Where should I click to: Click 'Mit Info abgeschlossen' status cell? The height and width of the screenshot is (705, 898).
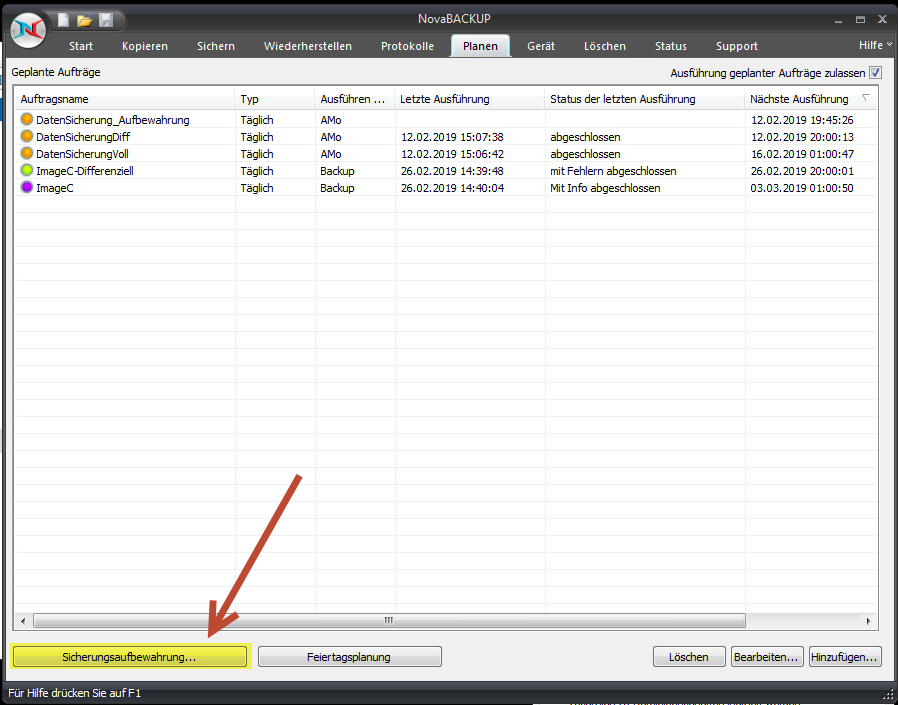(x=605, y=188)
